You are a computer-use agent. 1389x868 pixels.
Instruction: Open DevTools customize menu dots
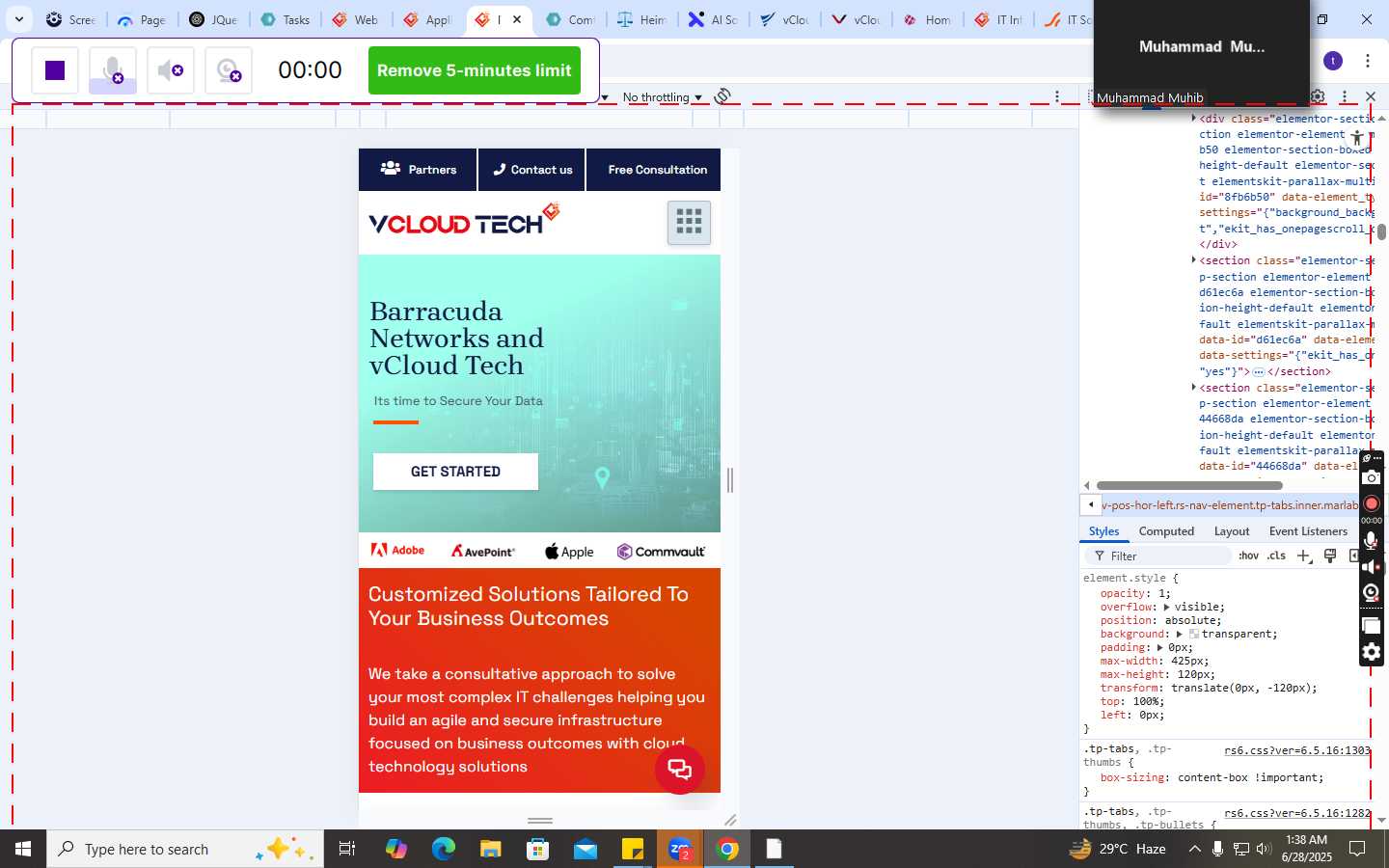pos(1345,96)
